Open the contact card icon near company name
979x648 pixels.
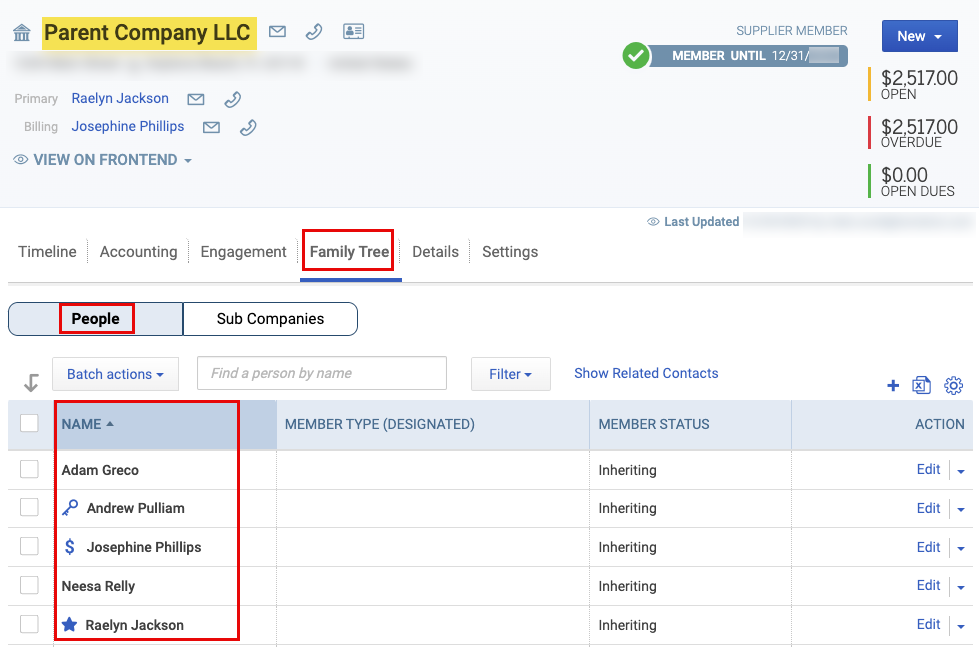click(x=353, y=31)
